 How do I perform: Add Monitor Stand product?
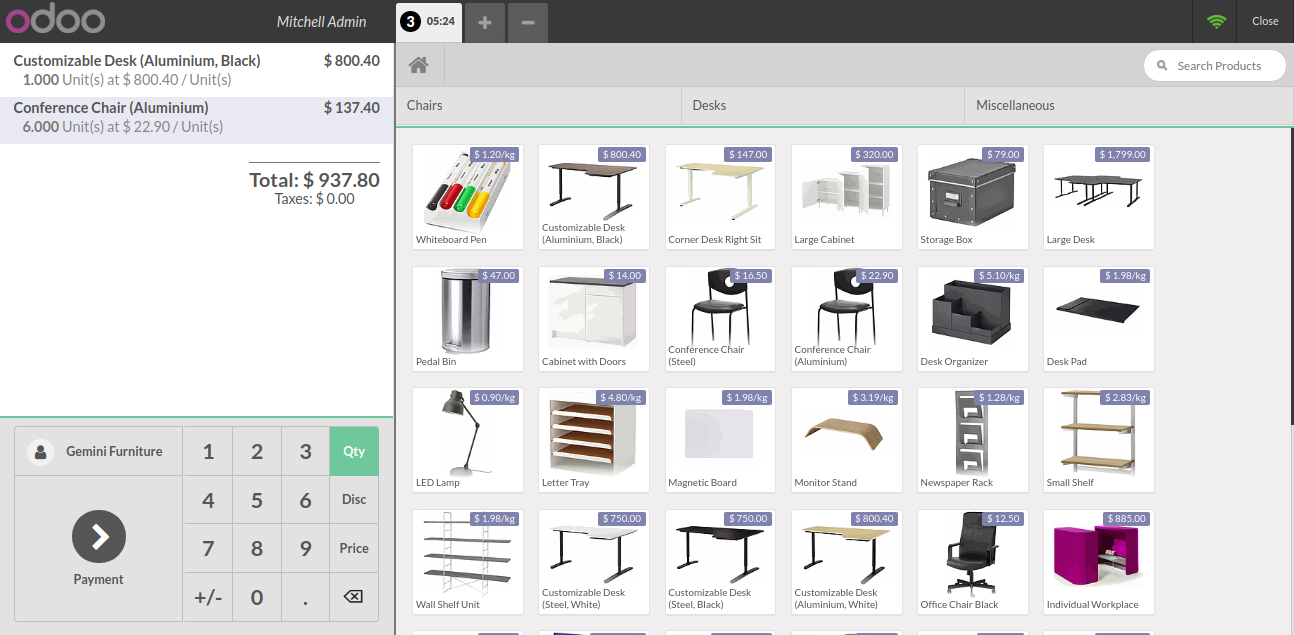click(846, 440)
